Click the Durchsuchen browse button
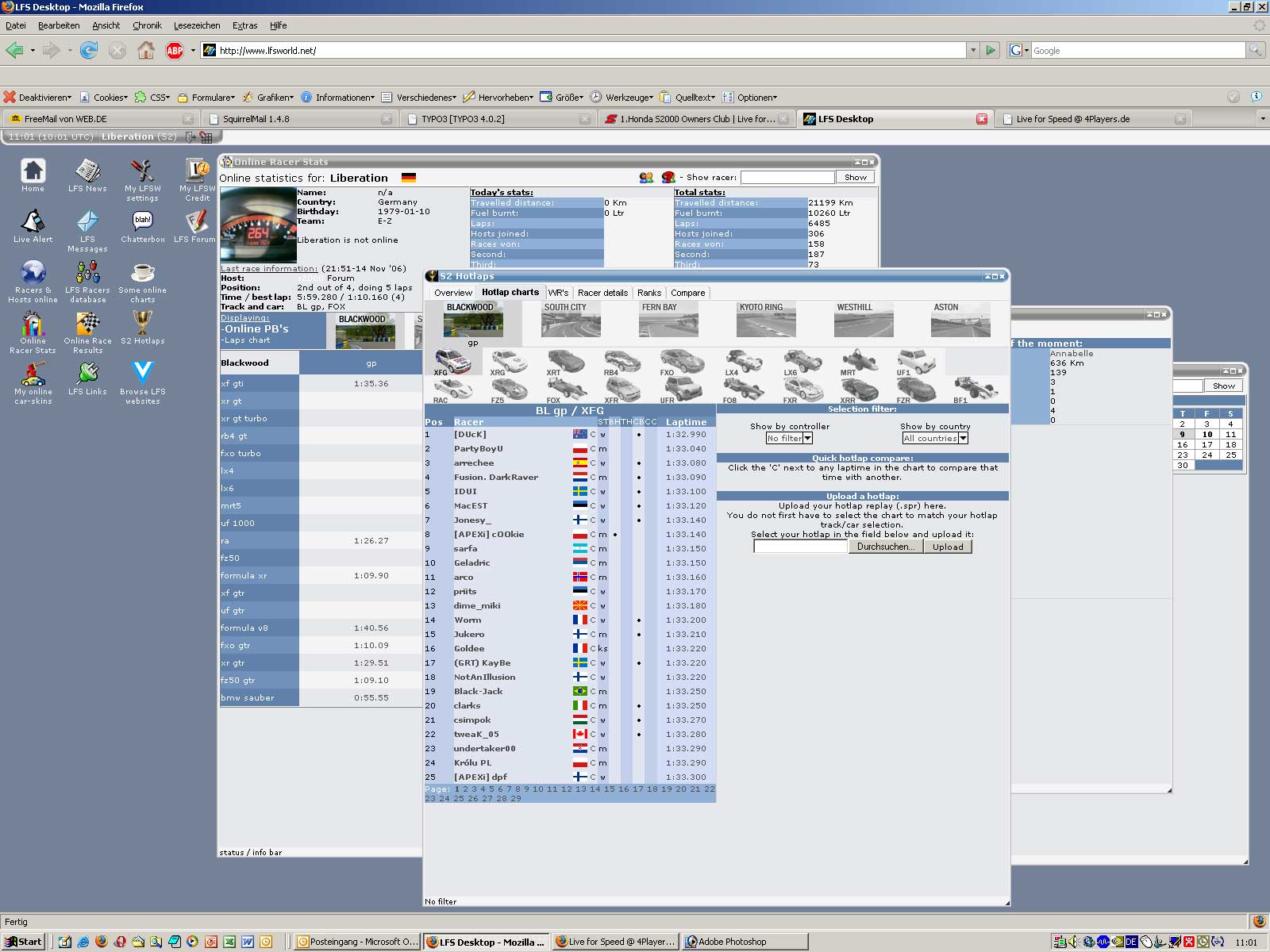Viewport: 1270px width, 952px height. point(885,547)
